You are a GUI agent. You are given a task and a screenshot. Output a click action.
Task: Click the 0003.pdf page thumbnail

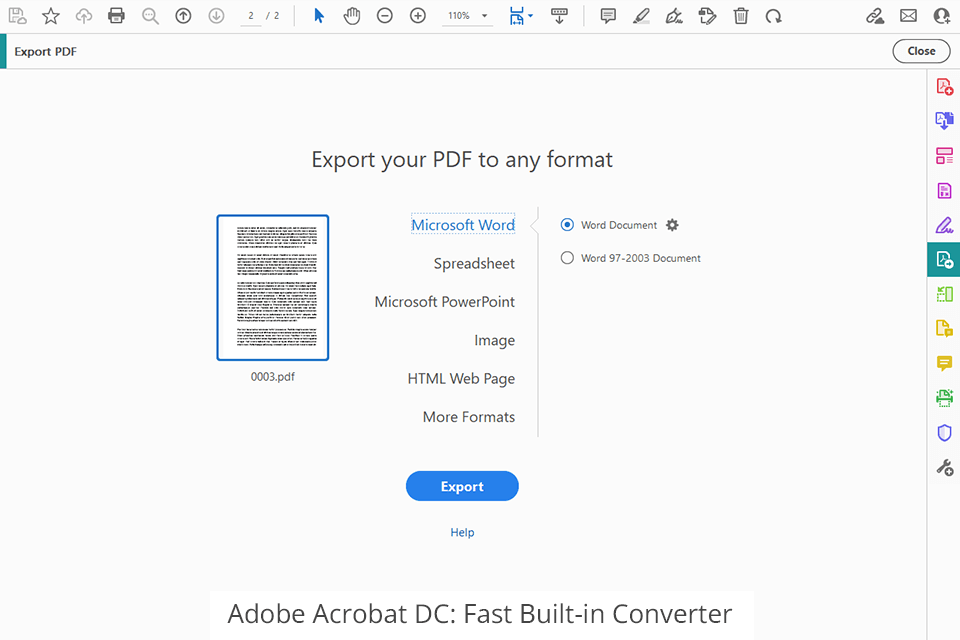pyautogui.click(x=272, y=288)
